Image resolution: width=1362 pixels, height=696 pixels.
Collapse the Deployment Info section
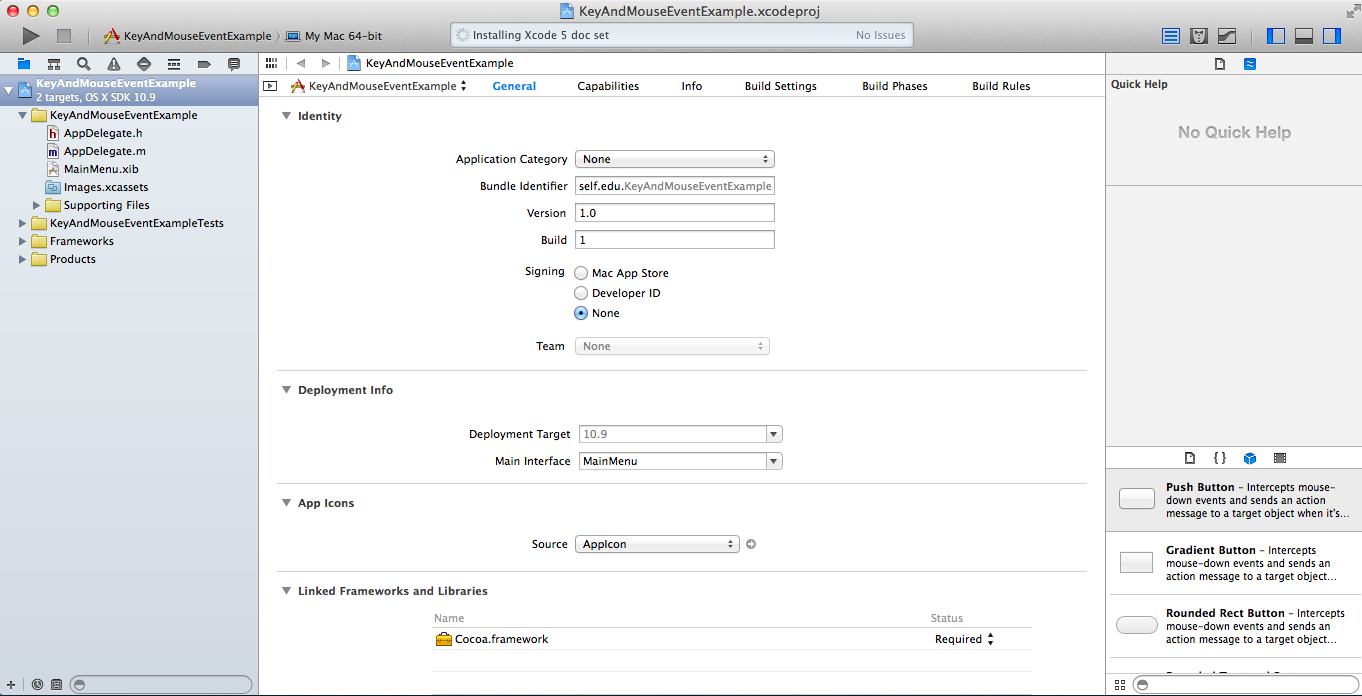(287, 390)
